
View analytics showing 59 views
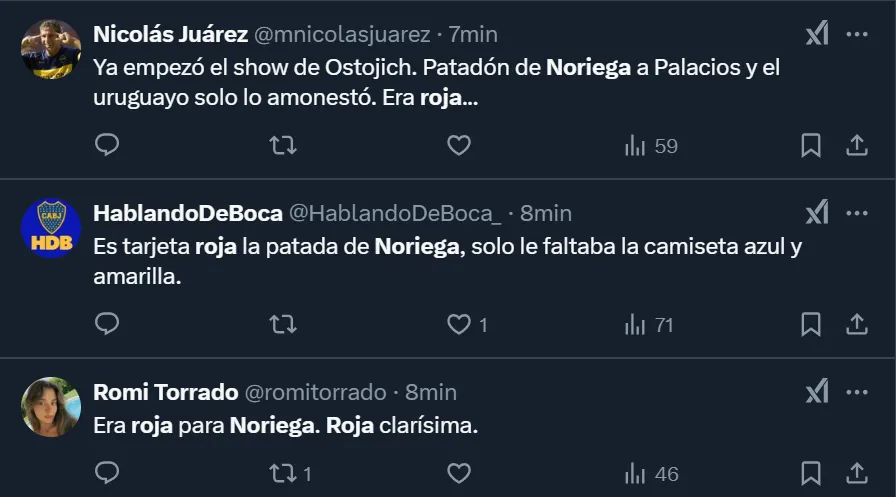click(650, 146)
